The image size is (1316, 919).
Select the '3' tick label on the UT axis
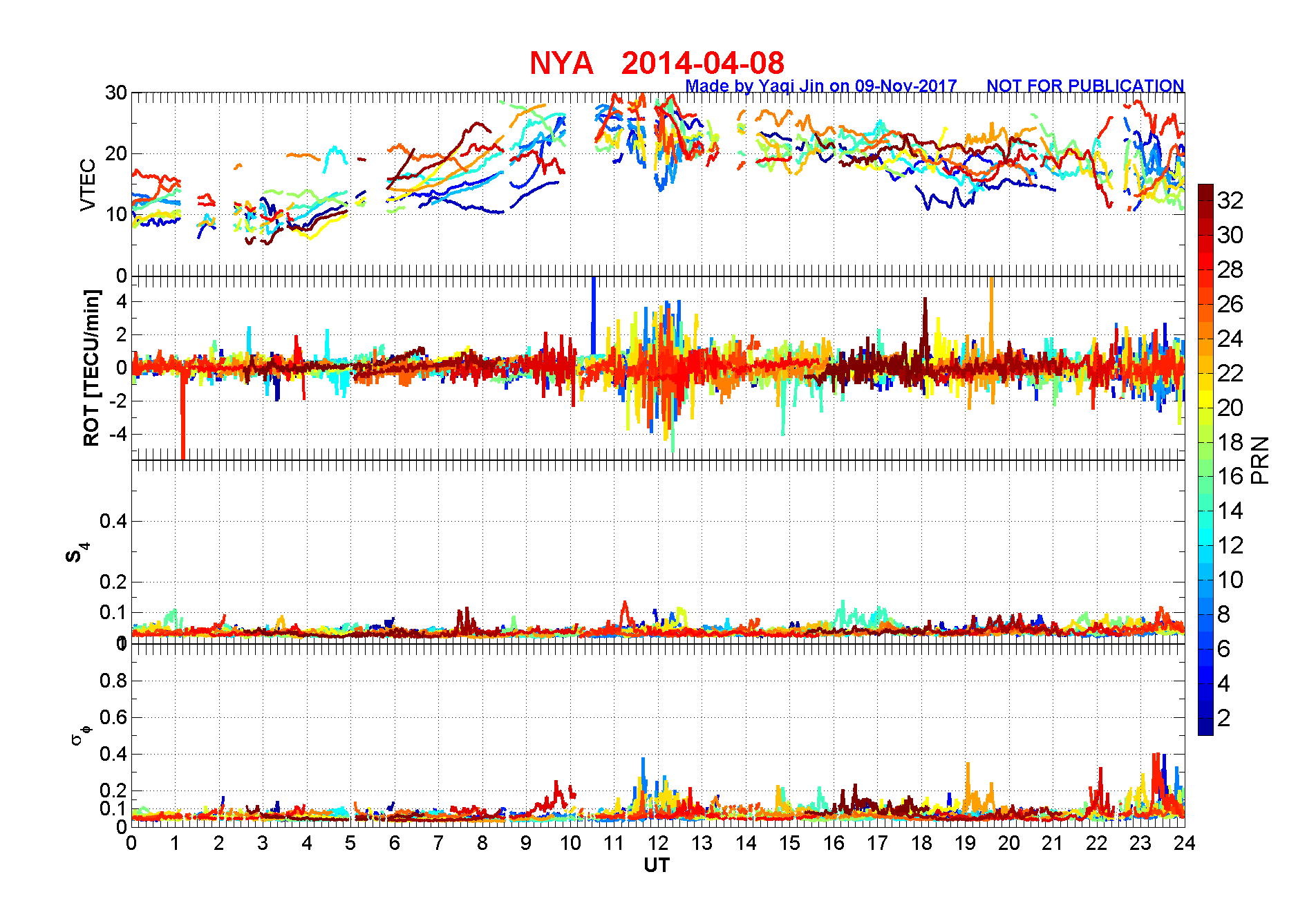pyautogui.click(x=263, y=843)
